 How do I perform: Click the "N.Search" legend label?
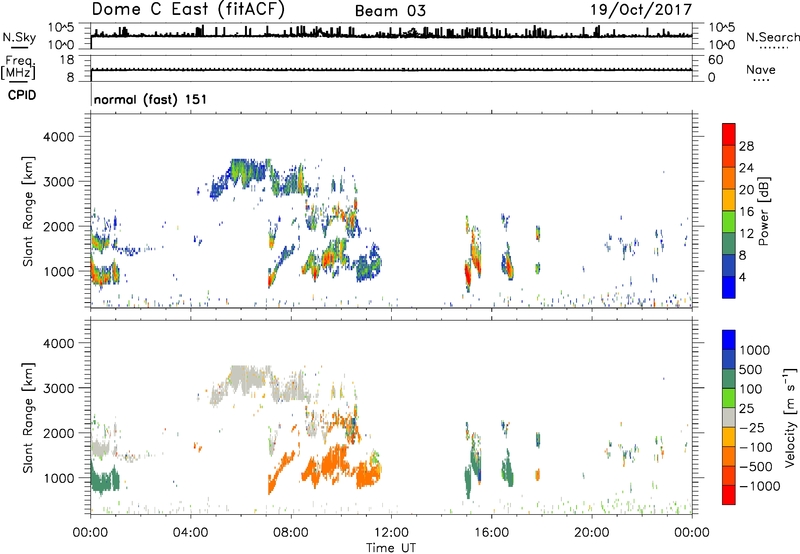point(772,37)
